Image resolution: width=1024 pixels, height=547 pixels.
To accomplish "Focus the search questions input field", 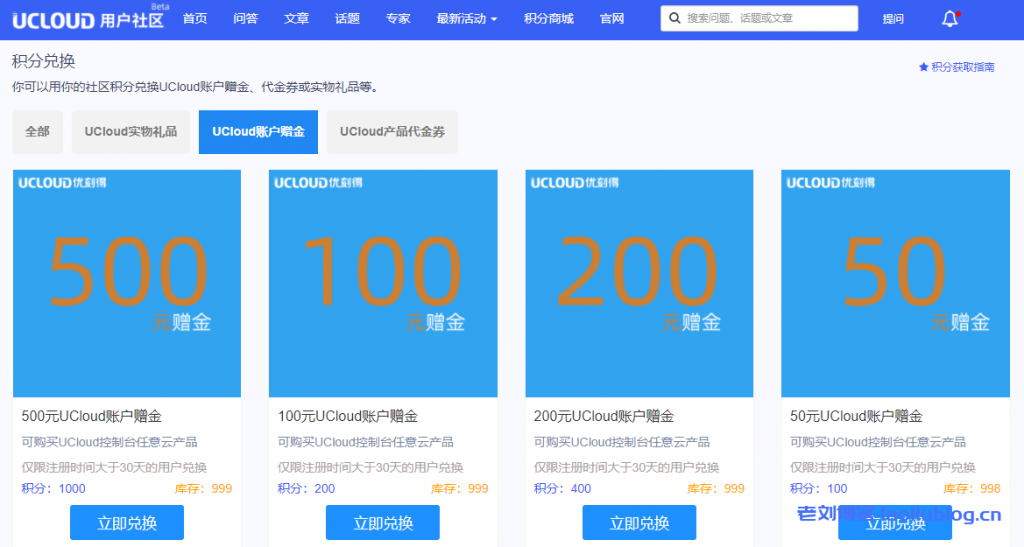I will (x=768, y=19).
